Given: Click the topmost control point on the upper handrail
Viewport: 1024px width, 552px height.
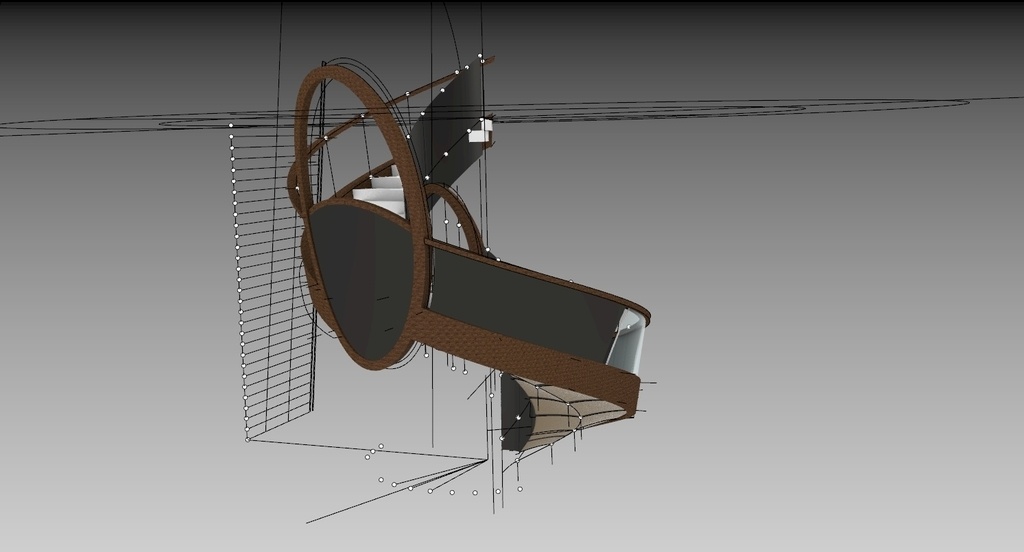Looking at the screenshot, I should (x=480, y=56).
